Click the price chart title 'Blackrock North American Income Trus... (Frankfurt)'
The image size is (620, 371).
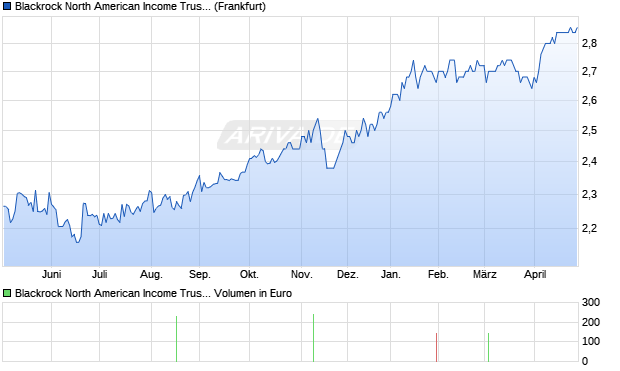click(140, 7)
